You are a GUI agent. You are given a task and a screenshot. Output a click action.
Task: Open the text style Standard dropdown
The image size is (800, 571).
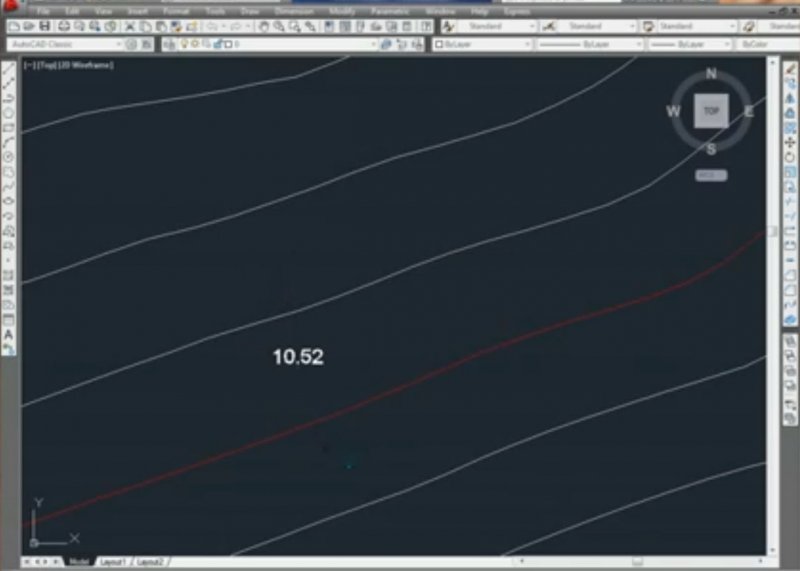pyautogui.click(x=496, y=26)
